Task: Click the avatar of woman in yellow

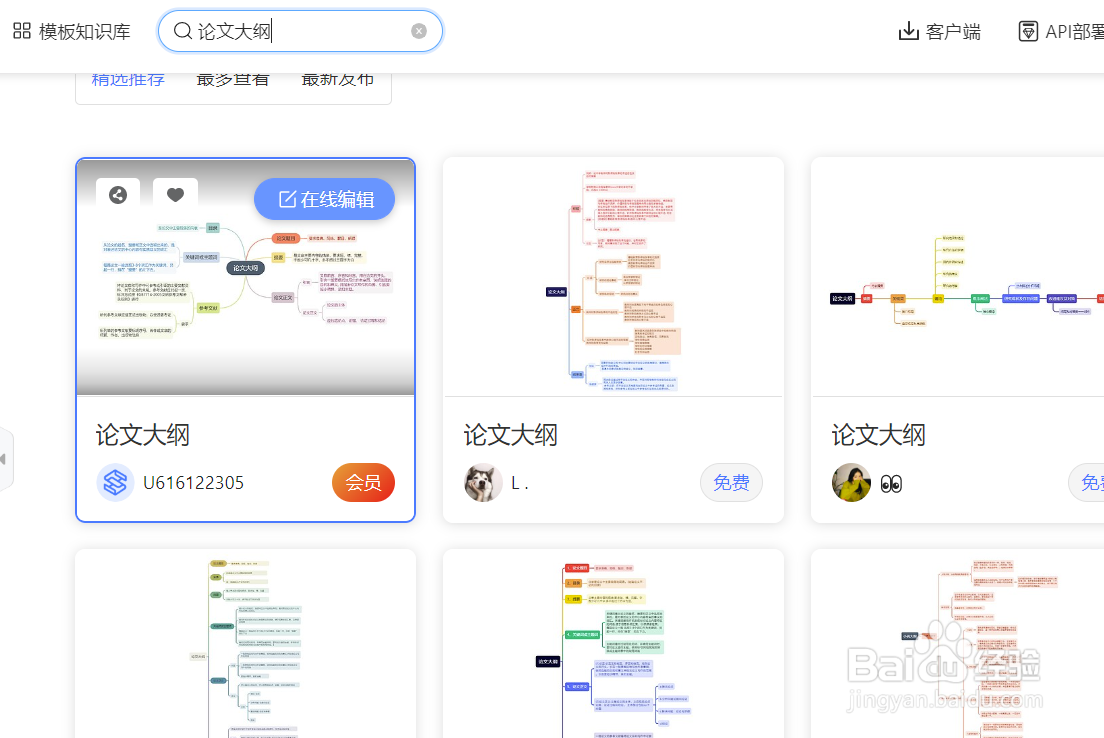Action: tap(851, 482)
